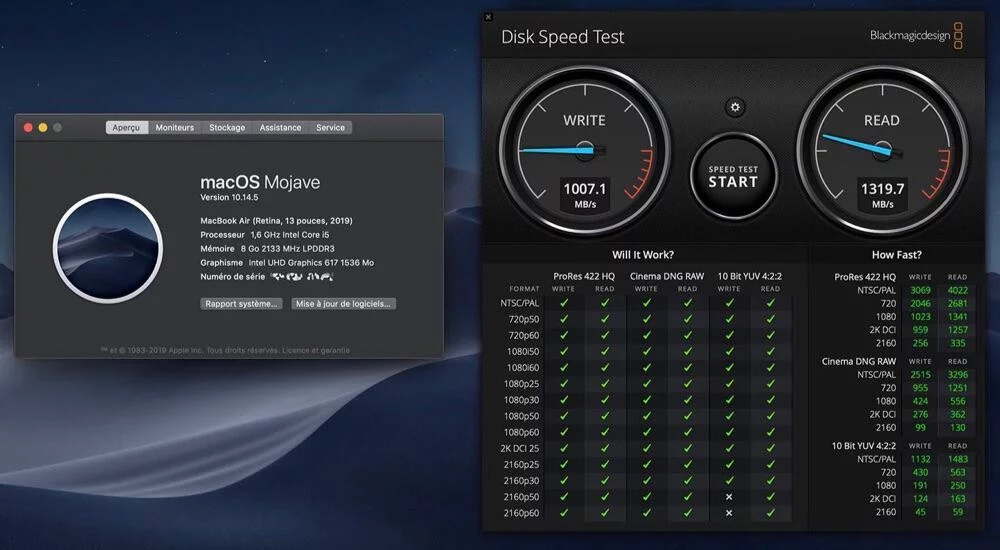Open the Service tab
Image resolution: width=1000 pixels, height=550 pixels.
pos(330,128)
